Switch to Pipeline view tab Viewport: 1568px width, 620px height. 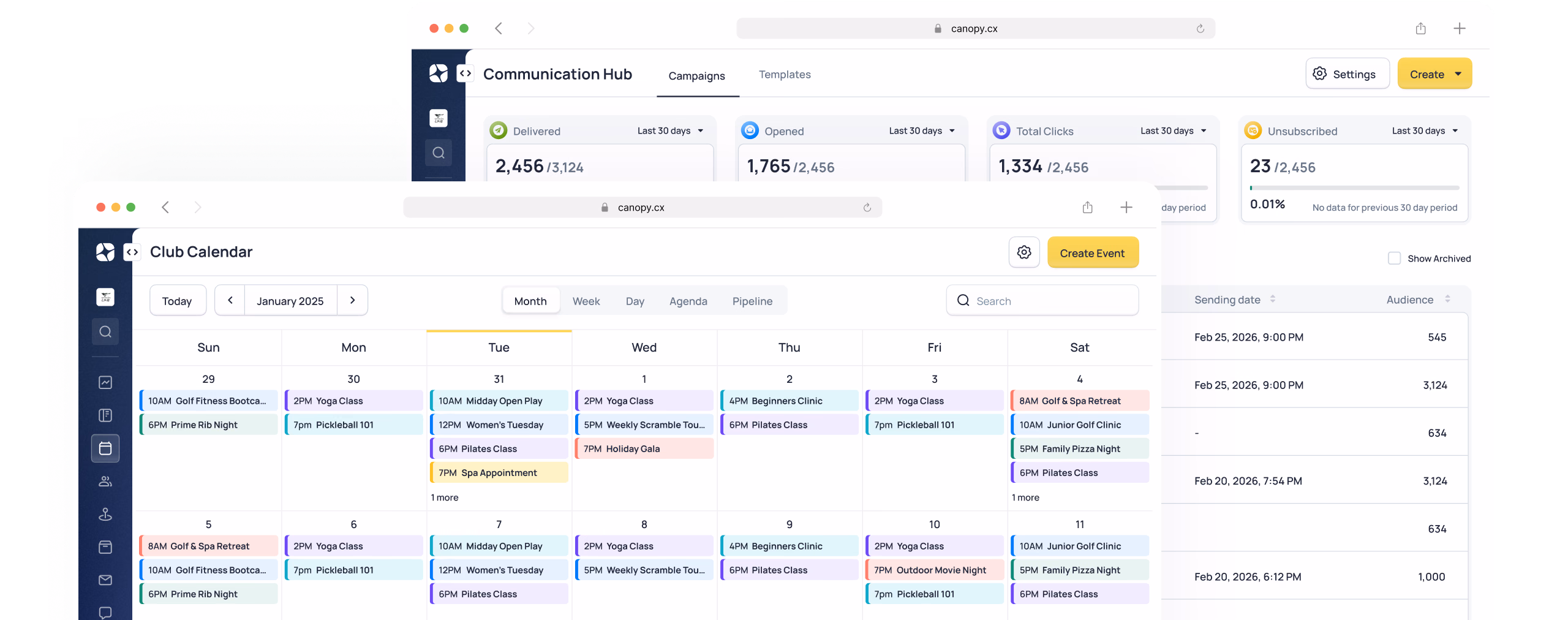click(x=752, y=301)
